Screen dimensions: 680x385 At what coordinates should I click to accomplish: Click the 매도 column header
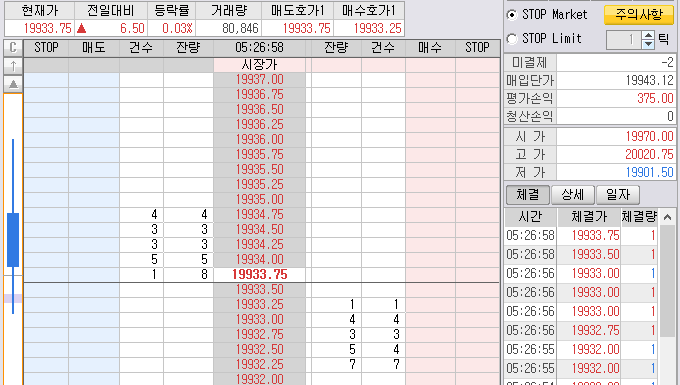(x=94, y=47)
